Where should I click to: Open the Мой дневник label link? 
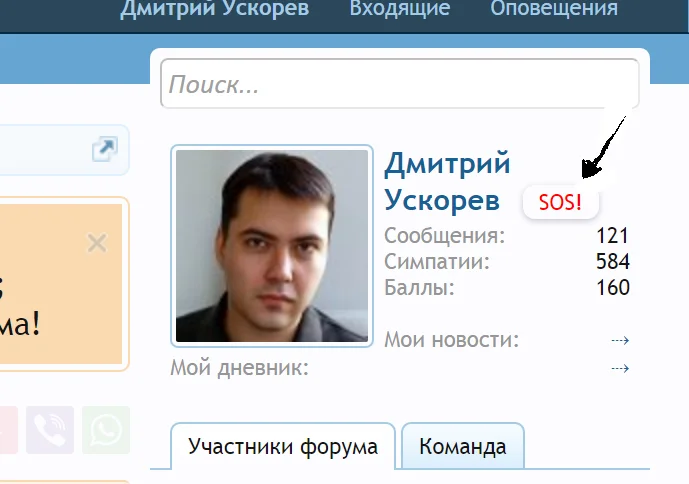[x=239, y=368]
